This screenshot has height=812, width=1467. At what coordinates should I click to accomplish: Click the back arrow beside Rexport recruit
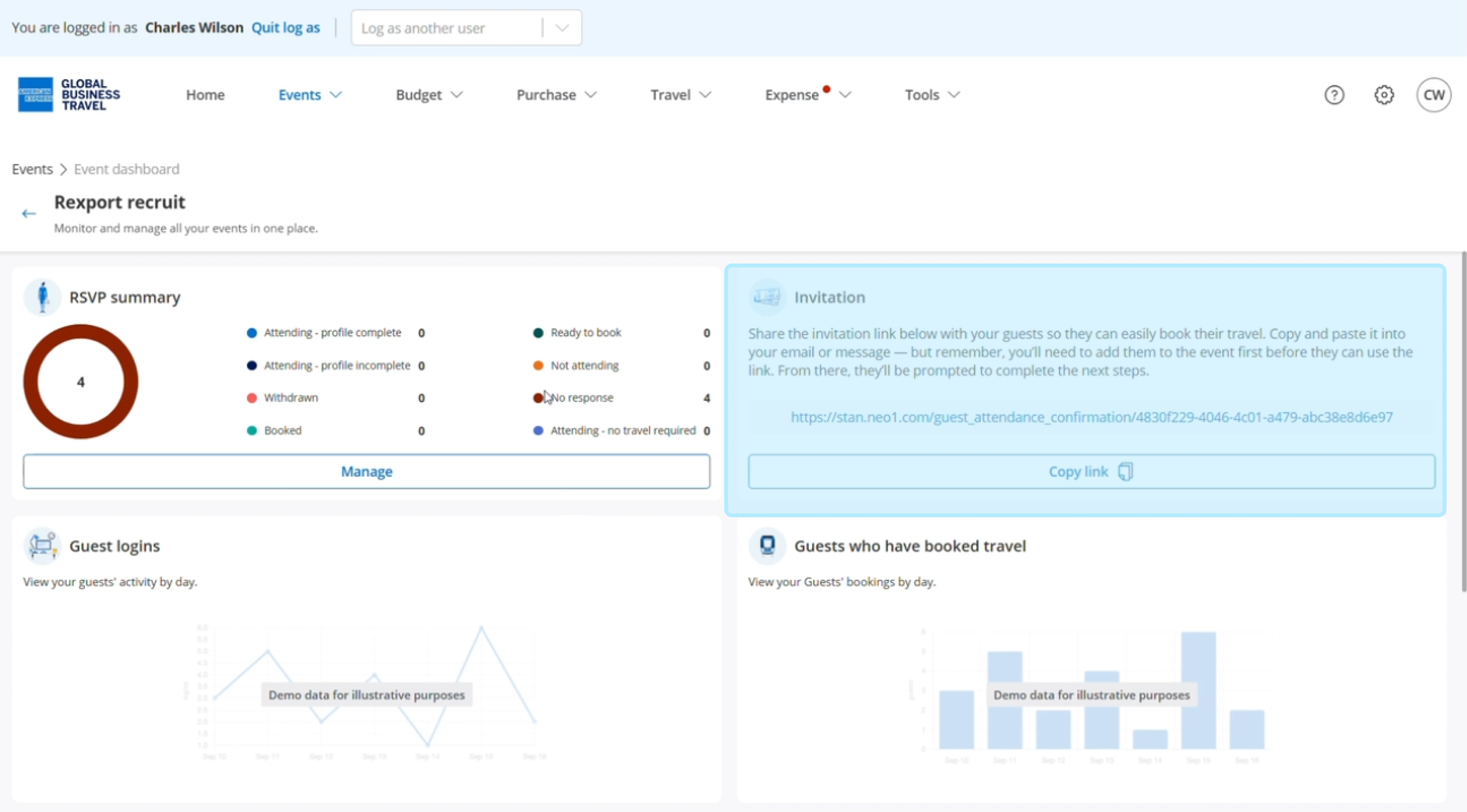coord(28,214)
